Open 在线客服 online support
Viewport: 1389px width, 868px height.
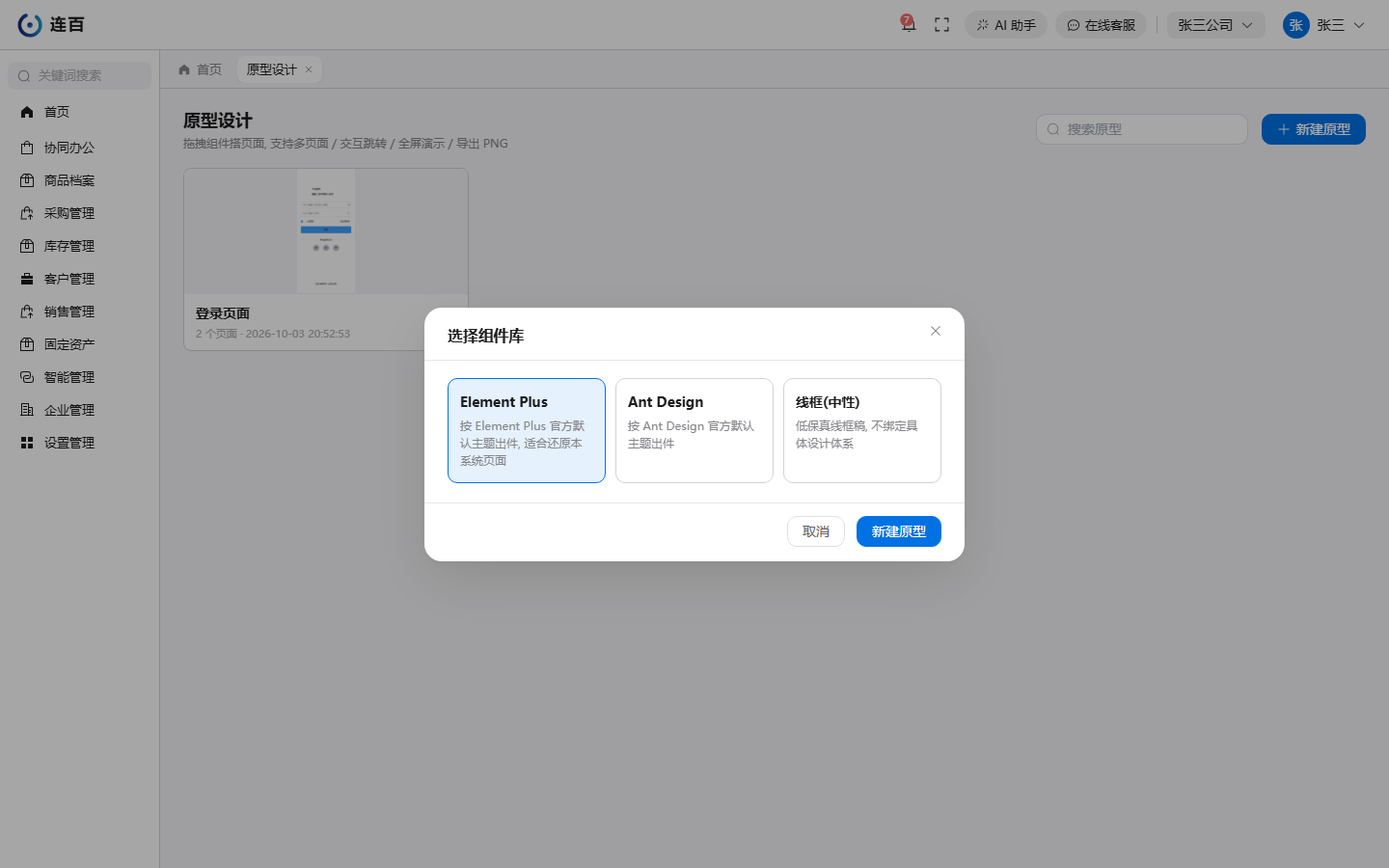coord(1101,25)
